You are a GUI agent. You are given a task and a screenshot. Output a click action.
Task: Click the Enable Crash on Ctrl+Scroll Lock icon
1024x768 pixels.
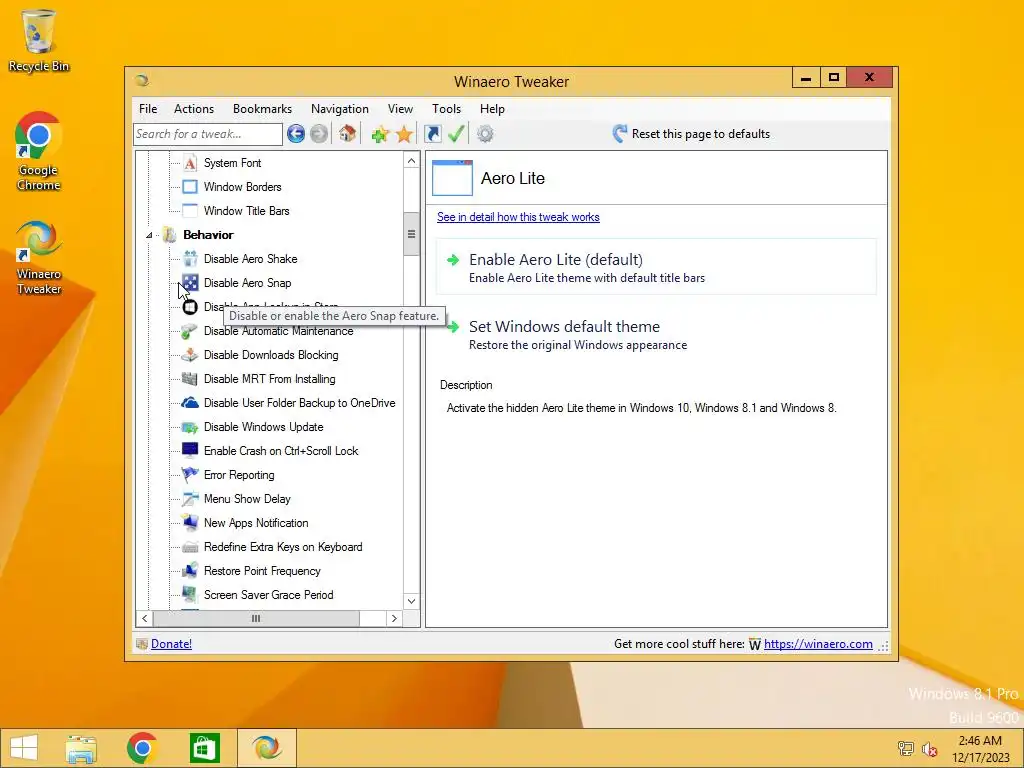coord(190,451)
